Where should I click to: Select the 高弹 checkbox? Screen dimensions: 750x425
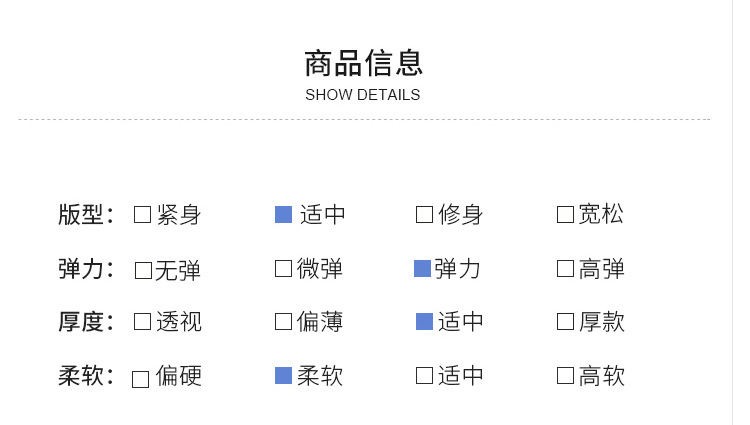pyautogui.click(x=565, y=268)
